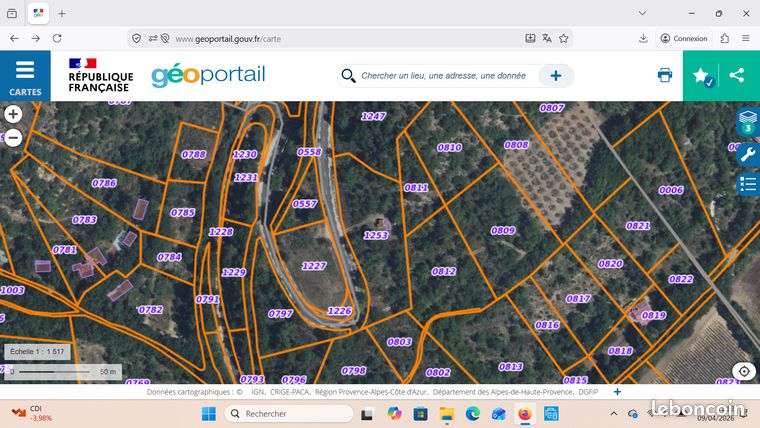Print the map using printer icon
The image size is (760, 428).
[x=665, y=75]
